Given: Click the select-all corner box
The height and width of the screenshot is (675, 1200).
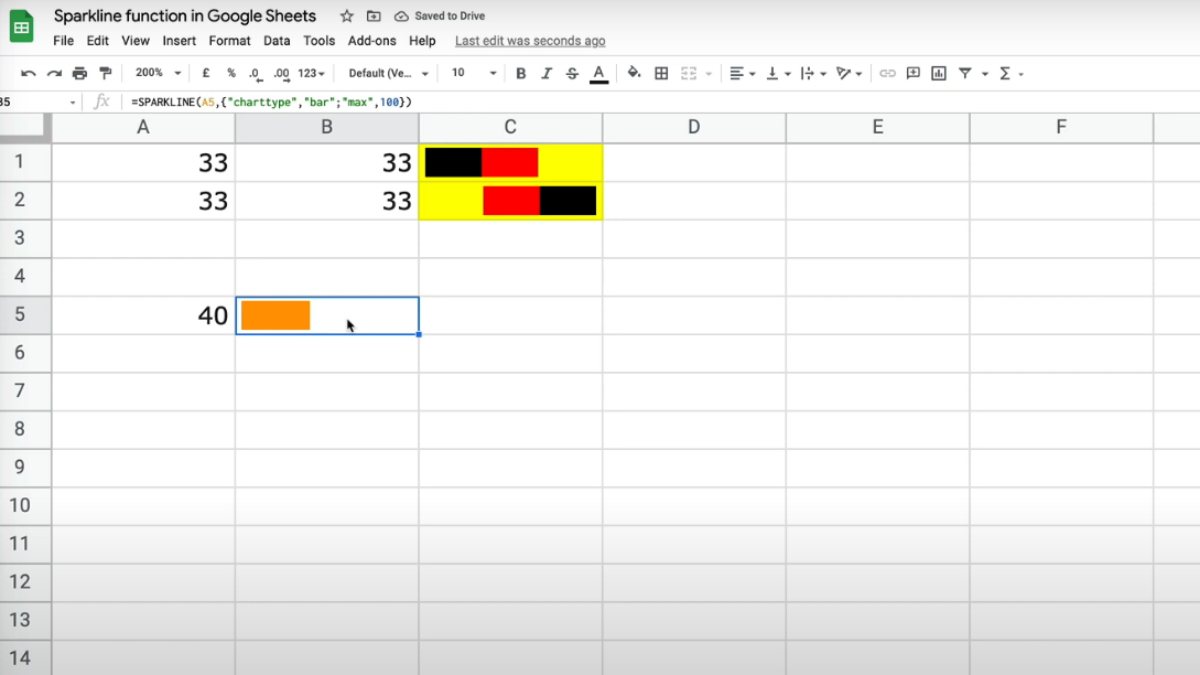Looking at the screenshot, I should click(x=25, y=127).
